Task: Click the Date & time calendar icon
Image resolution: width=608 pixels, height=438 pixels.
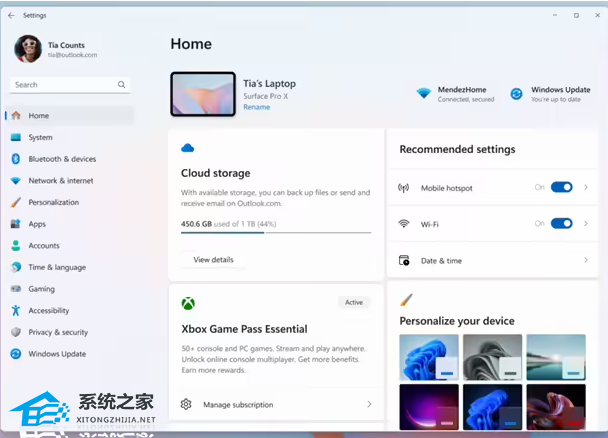Action: click(404, 260)
